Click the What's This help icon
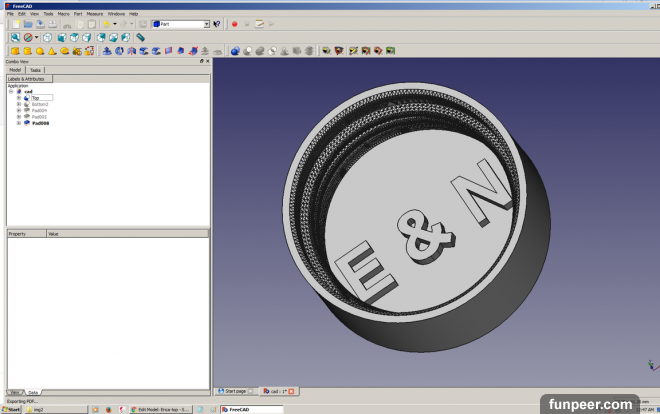The image size is (660, 414). click(x=217, y=23)
